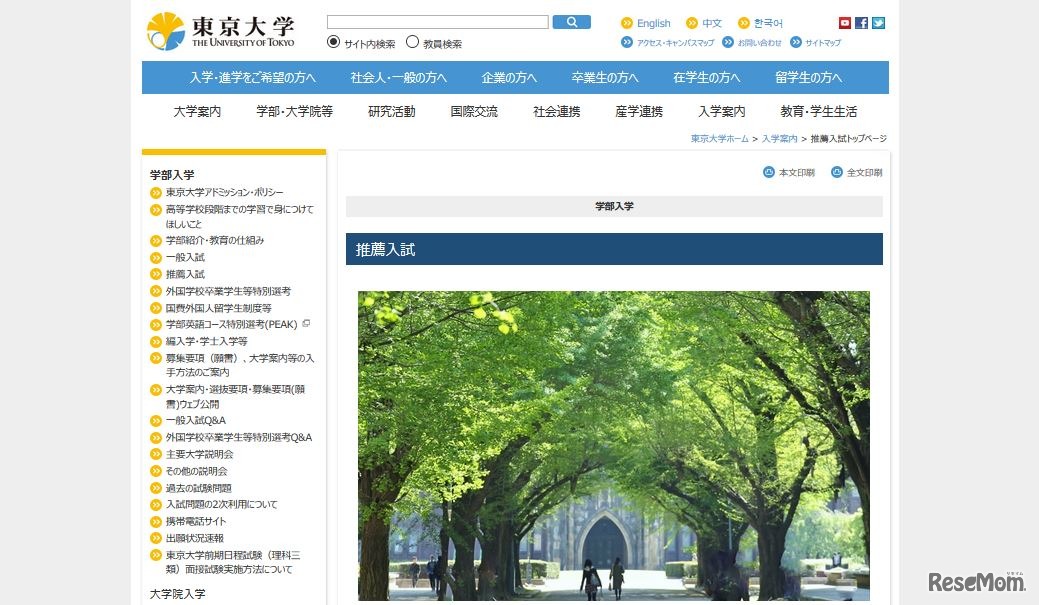Follow the 入学案内 breadcrumb link

[779, 138]
